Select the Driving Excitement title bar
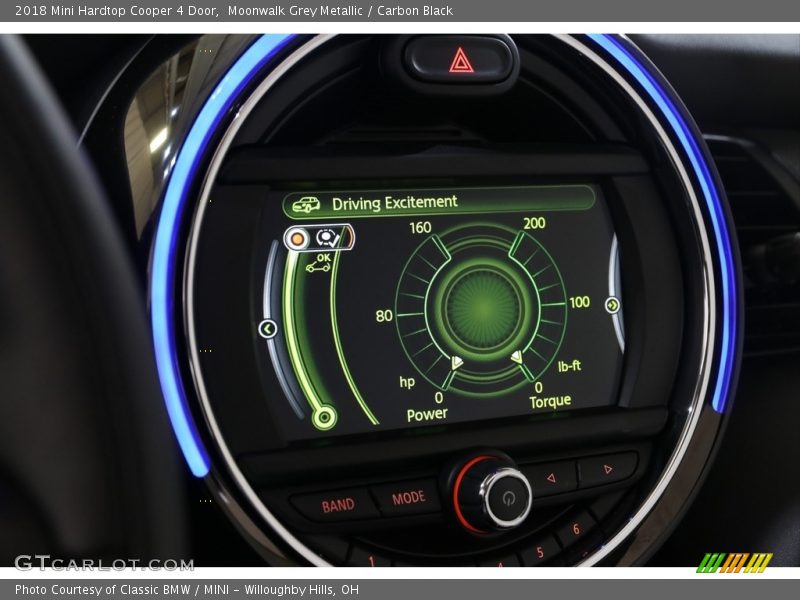 (x=438, y=202)
